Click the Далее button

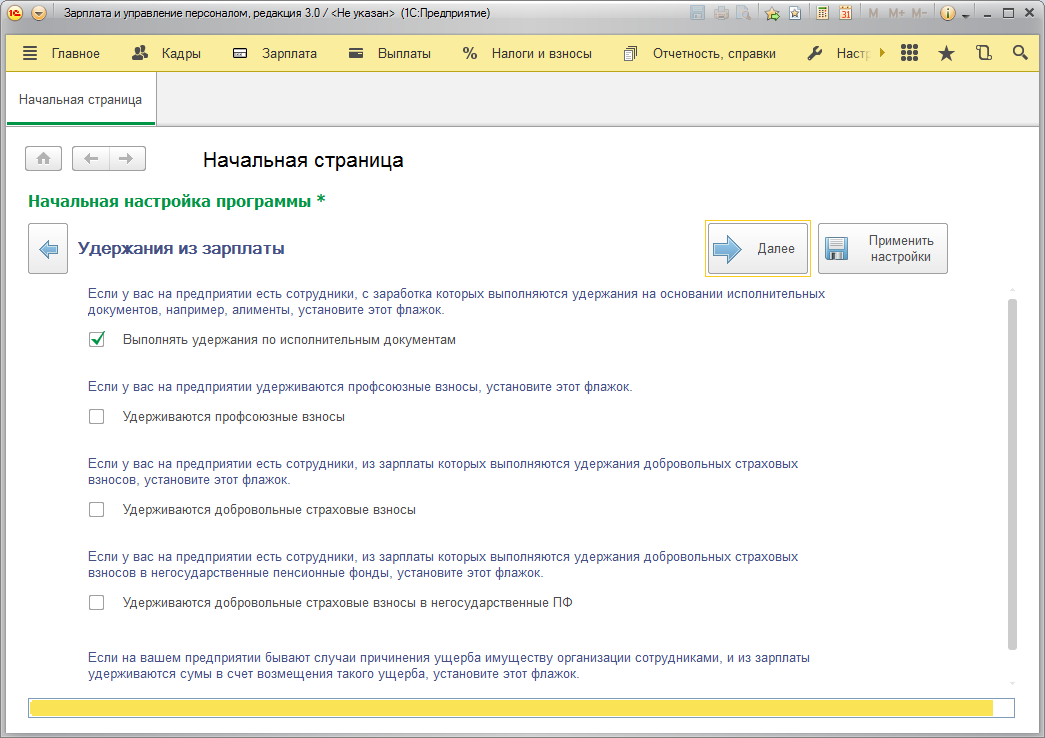pos(757,249)
